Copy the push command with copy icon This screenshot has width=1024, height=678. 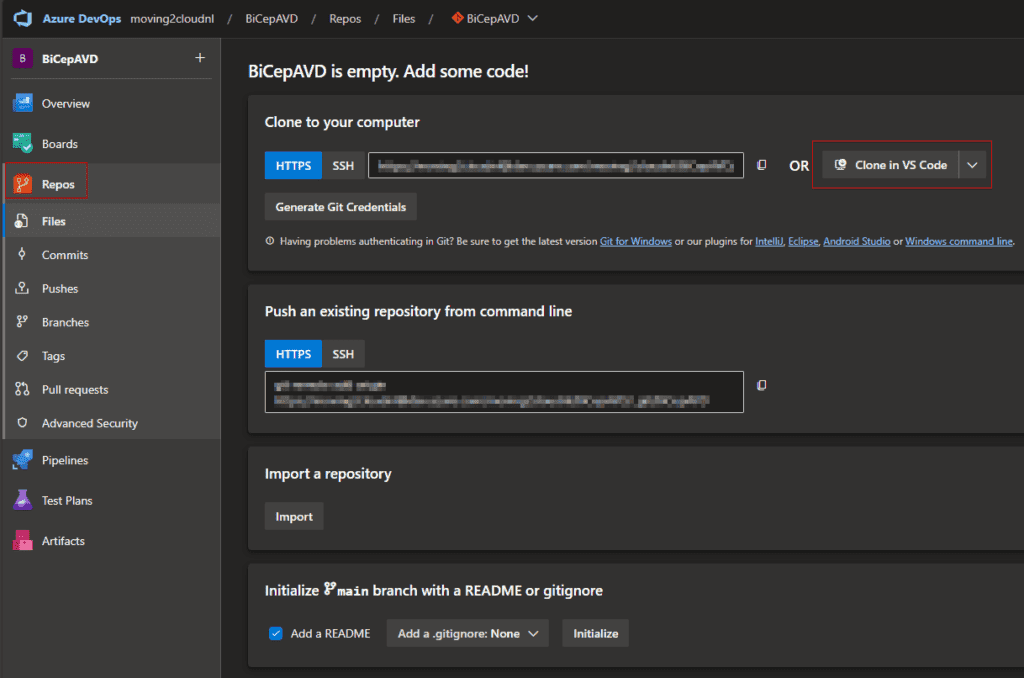tap(762, 385)
